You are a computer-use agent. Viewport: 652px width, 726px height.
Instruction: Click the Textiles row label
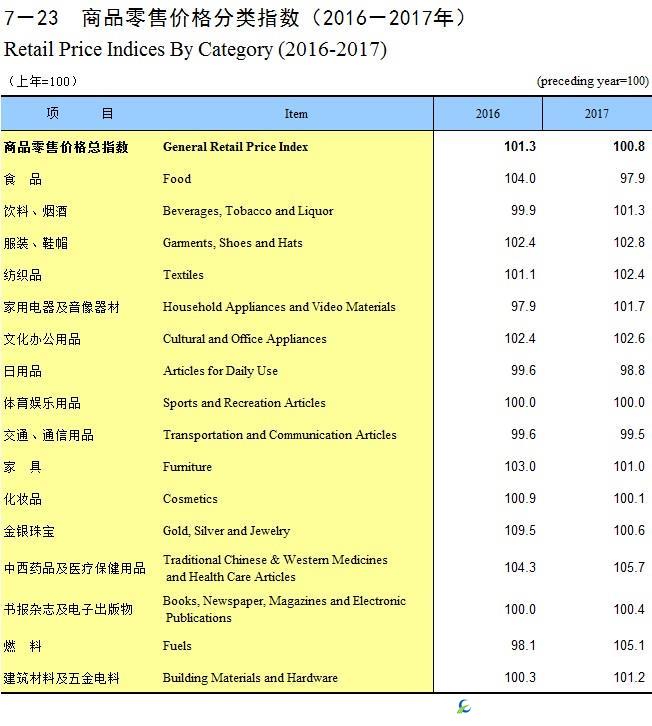tap(183, 275)
